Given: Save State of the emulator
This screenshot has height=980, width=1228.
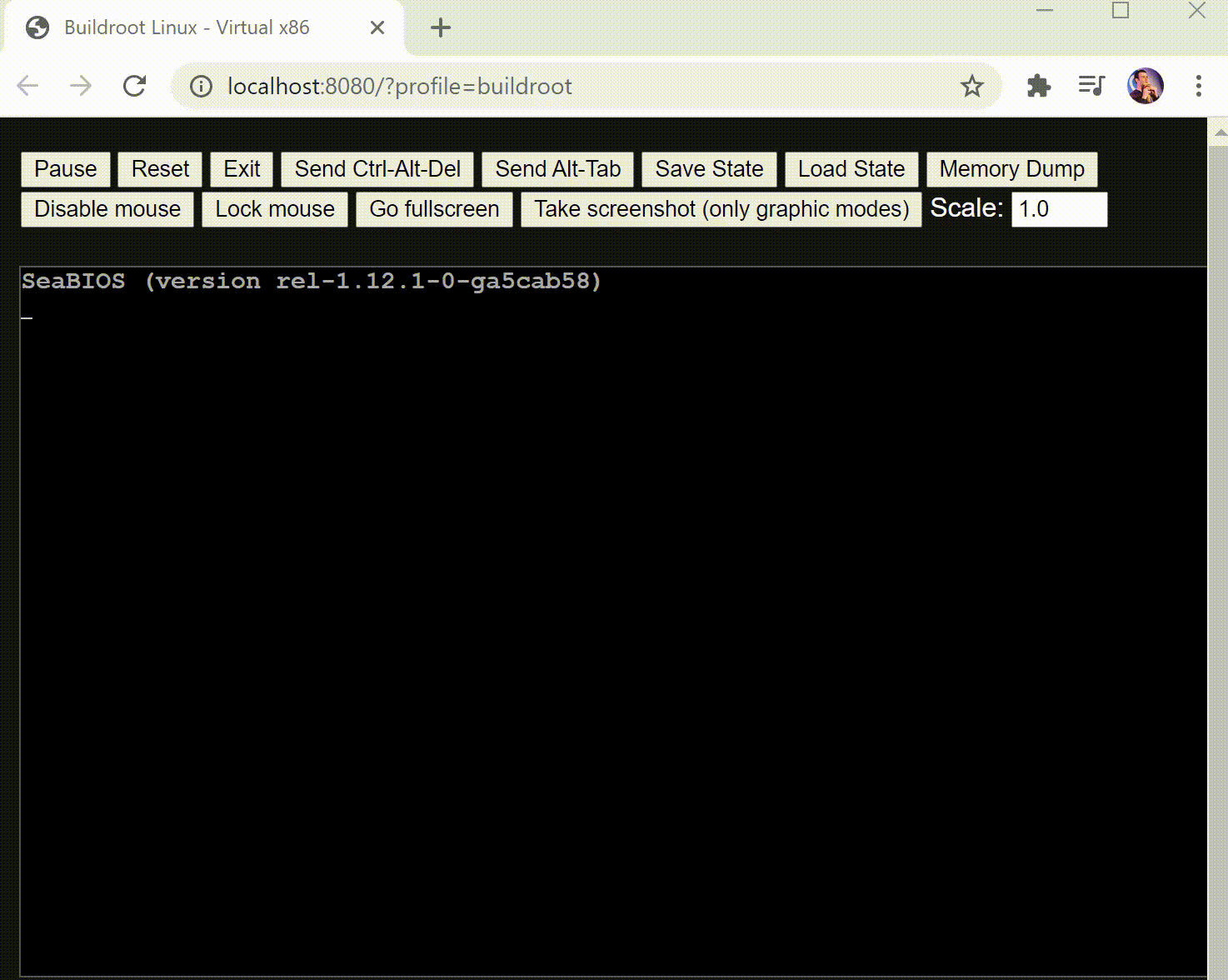Looking at the screenshot, I should [709, 169].
